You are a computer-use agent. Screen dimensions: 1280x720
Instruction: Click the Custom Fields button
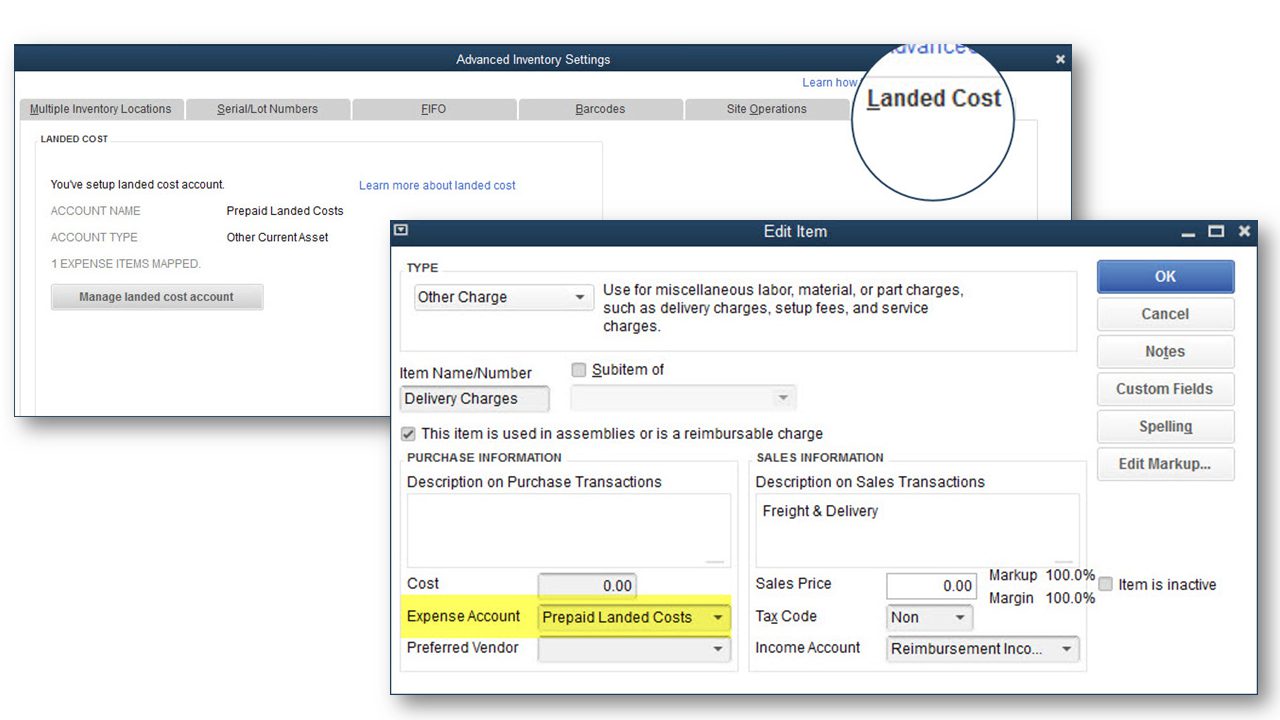point(1164,389)
